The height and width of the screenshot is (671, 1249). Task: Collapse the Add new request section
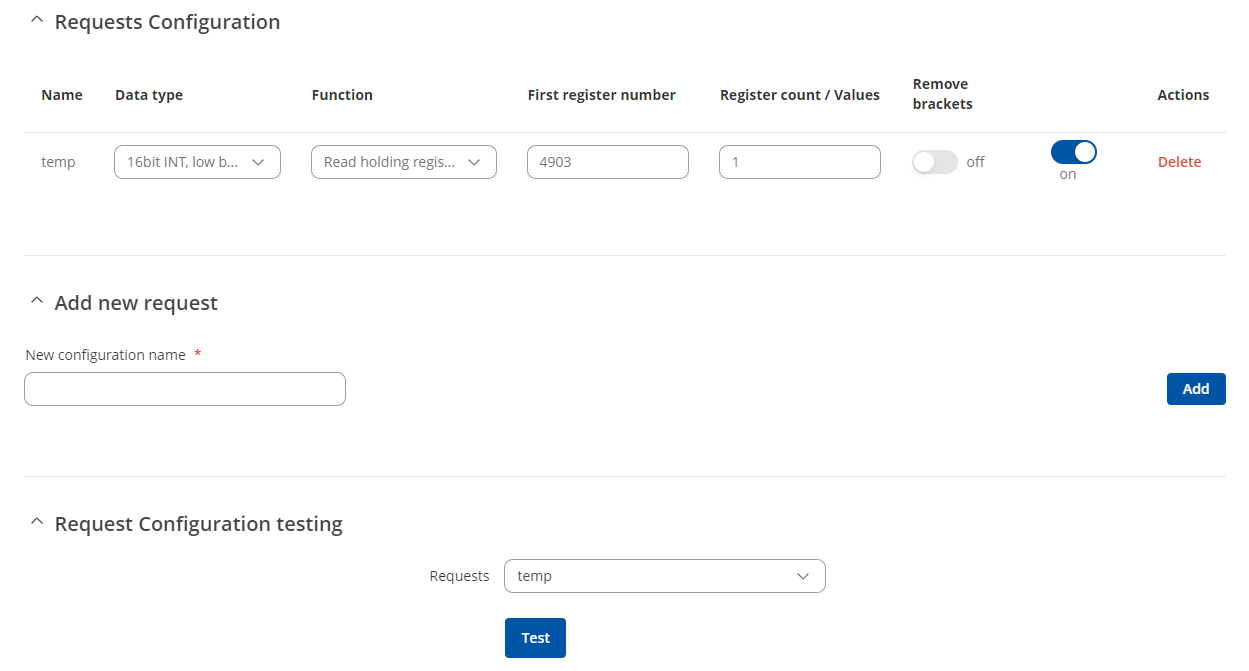tap(37, 302)
